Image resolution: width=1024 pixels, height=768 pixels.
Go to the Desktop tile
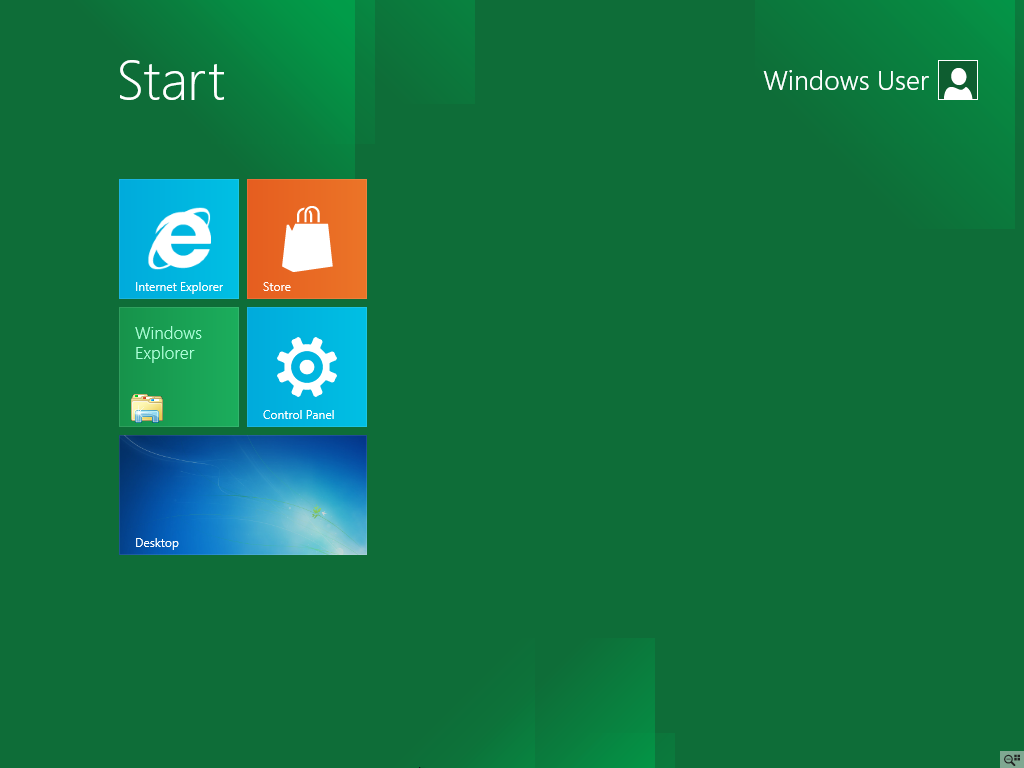click(x=243, y=495)
